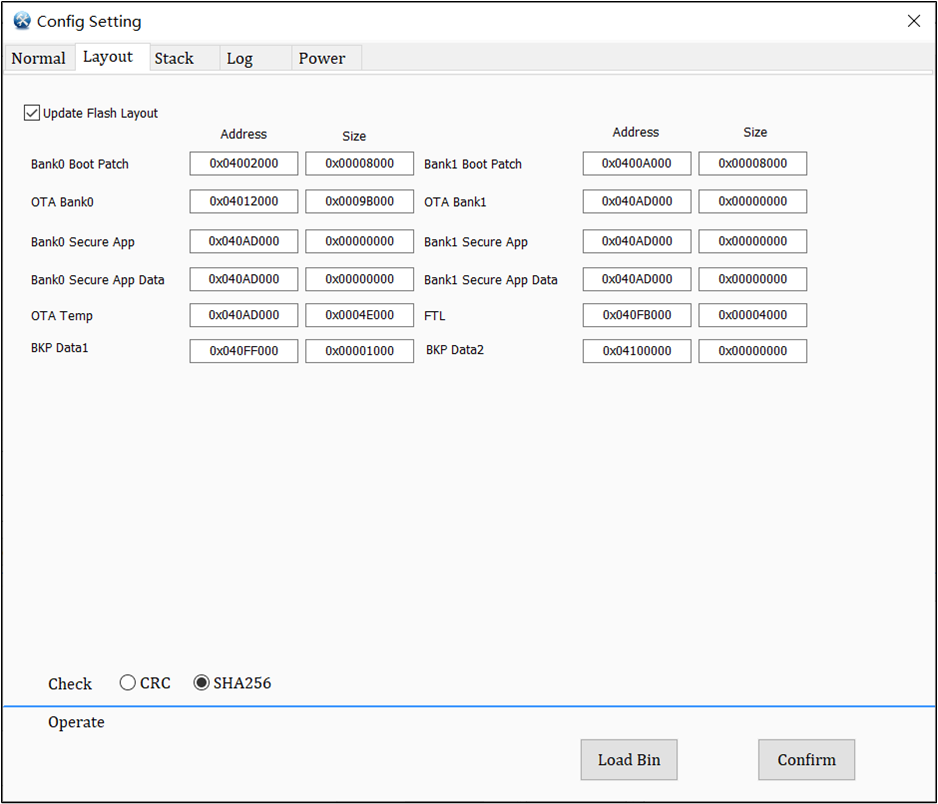Select the Bank1 Boot Patch address field
This screenshot has width=938, height=804.
pyautogui.click(x=636, y=163)
